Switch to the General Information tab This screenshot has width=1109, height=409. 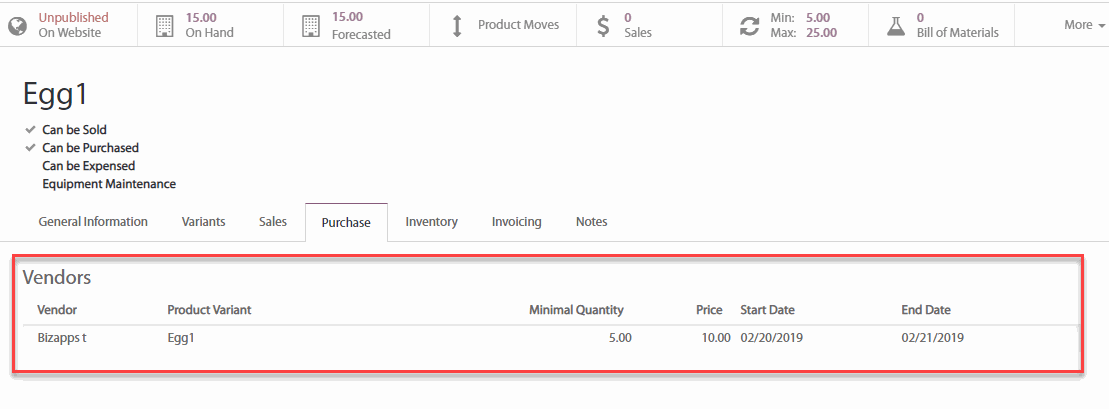point(93,222)
